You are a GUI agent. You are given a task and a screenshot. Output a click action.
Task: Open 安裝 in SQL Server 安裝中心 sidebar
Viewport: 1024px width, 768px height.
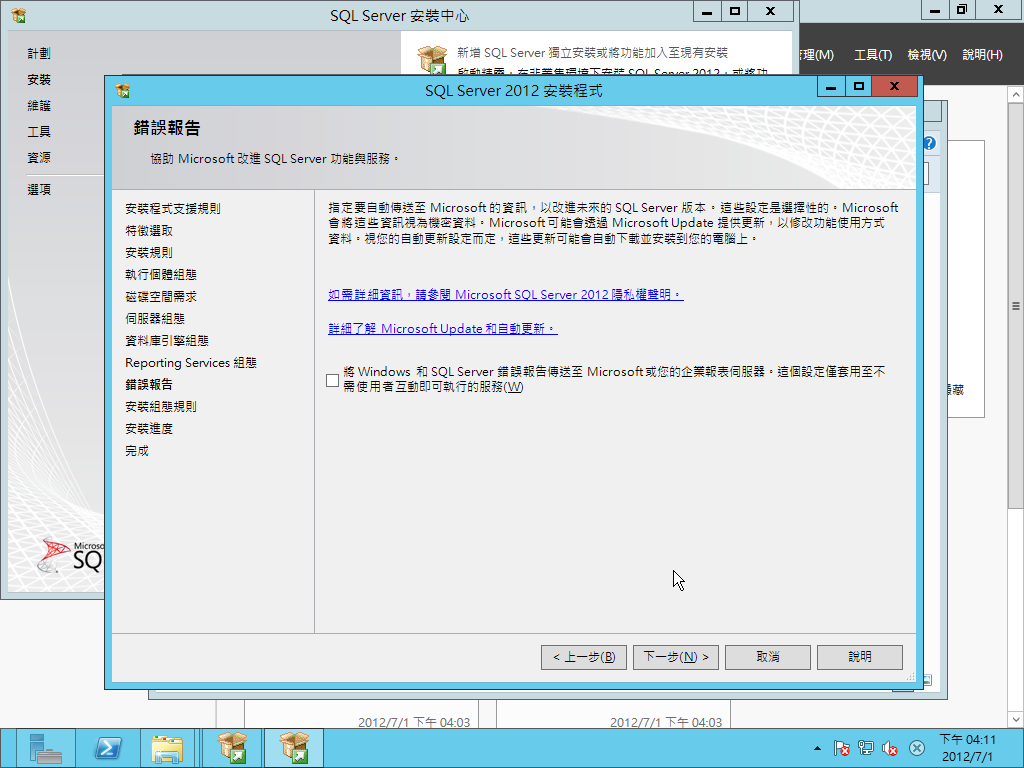tap(39, 80)
